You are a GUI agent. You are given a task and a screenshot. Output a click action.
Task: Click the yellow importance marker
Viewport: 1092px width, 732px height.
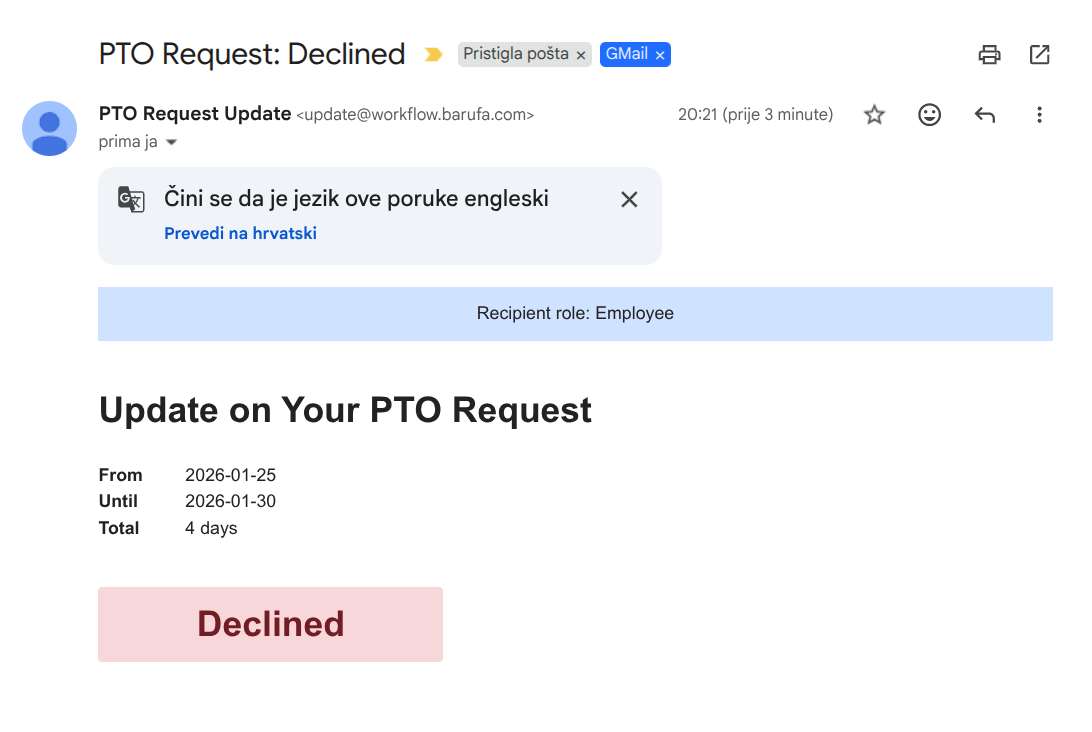coord(433,55)
